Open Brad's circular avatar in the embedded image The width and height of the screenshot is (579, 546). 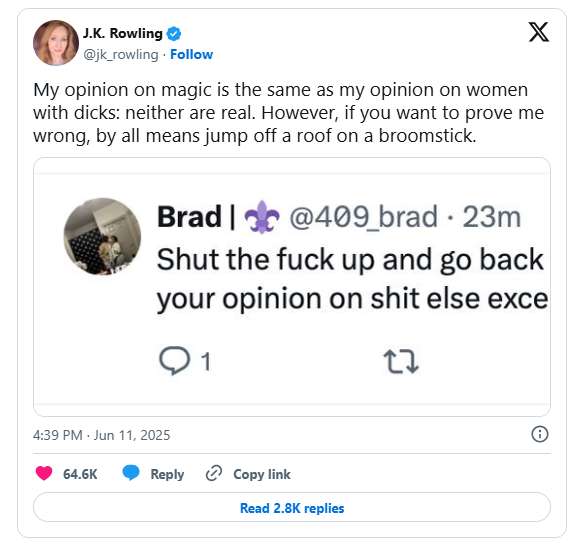[102, 236]
